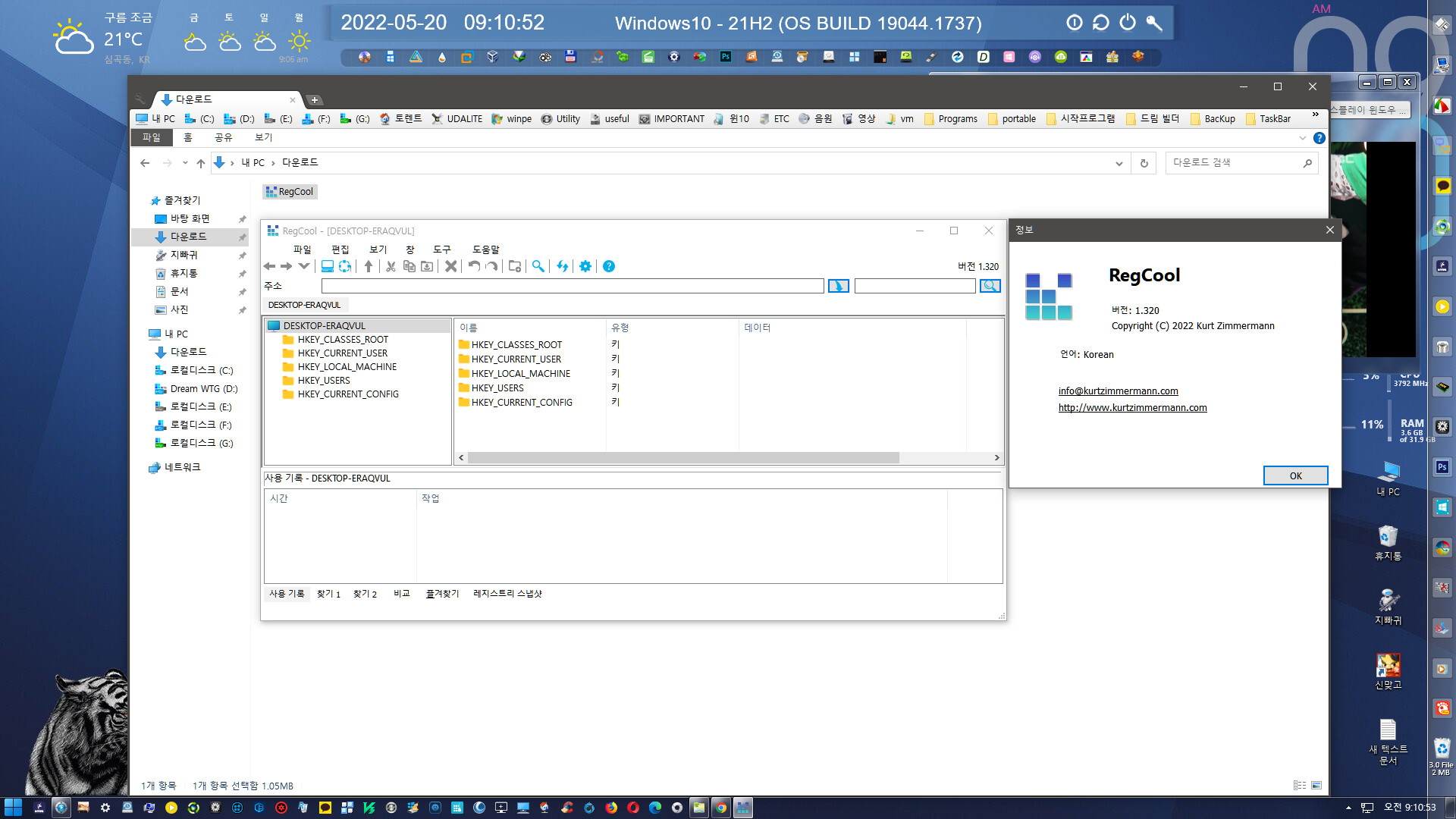The height and width of the screenshot is (819, 1456).
Task: Open the www.kurtzimmermann.com website link
Action: (1132, 408)
